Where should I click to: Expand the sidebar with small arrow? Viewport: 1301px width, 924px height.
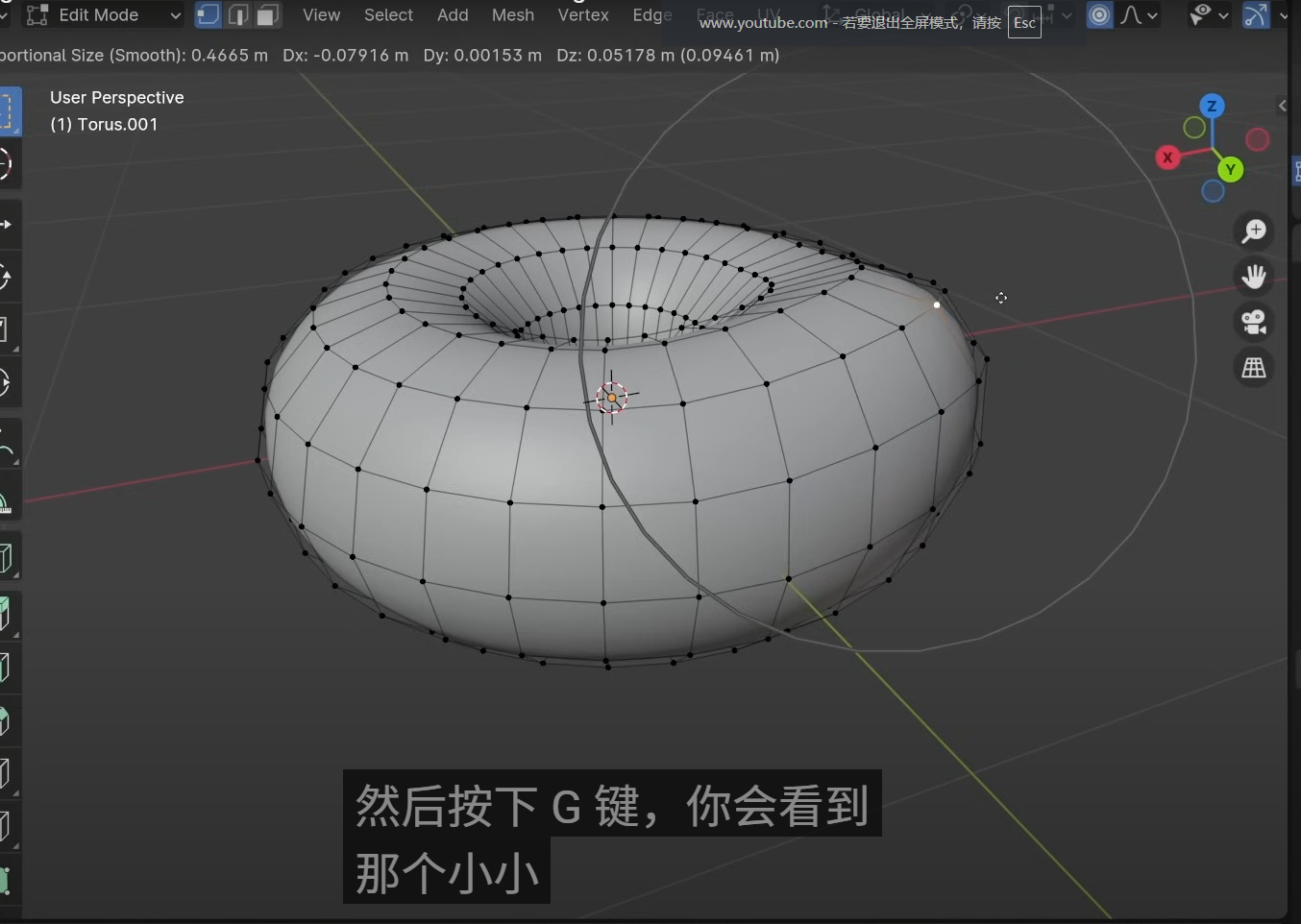(1282, 106)
